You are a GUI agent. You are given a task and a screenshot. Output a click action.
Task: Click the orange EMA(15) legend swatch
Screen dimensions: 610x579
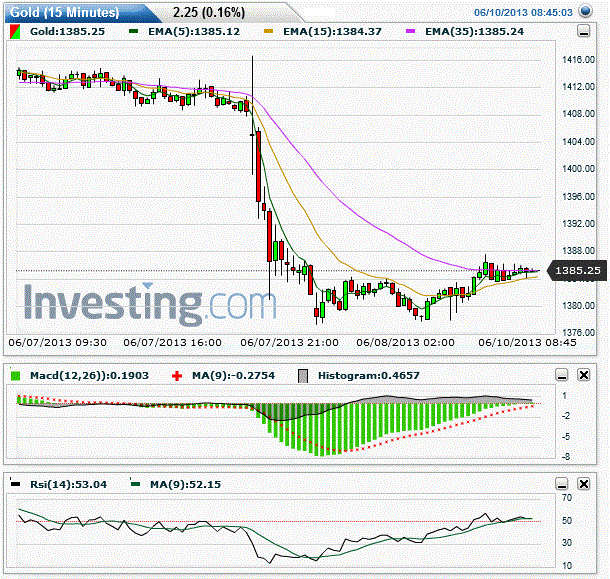pyautogui.click(x=268, y=31)
